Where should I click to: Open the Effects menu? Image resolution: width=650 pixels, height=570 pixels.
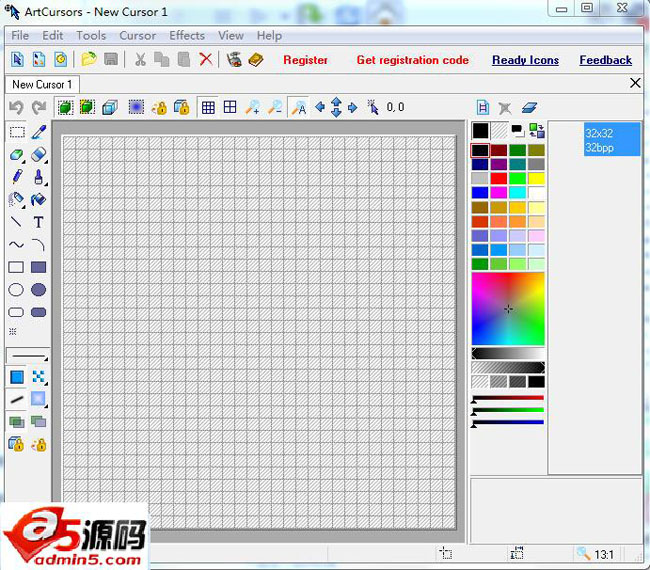[187, 36]
